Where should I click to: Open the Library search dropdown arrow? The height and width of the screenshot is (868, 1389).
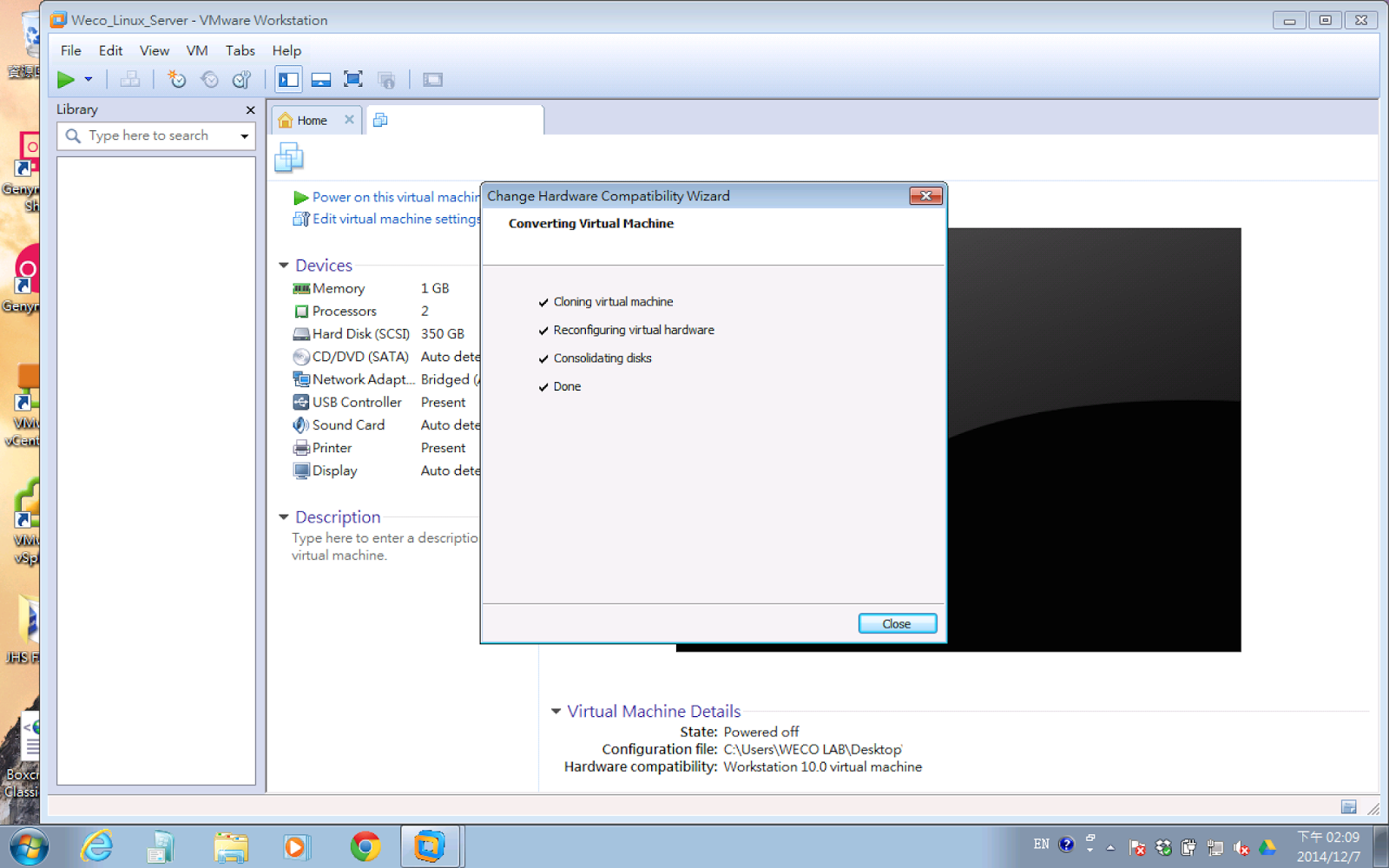(245, 136)
